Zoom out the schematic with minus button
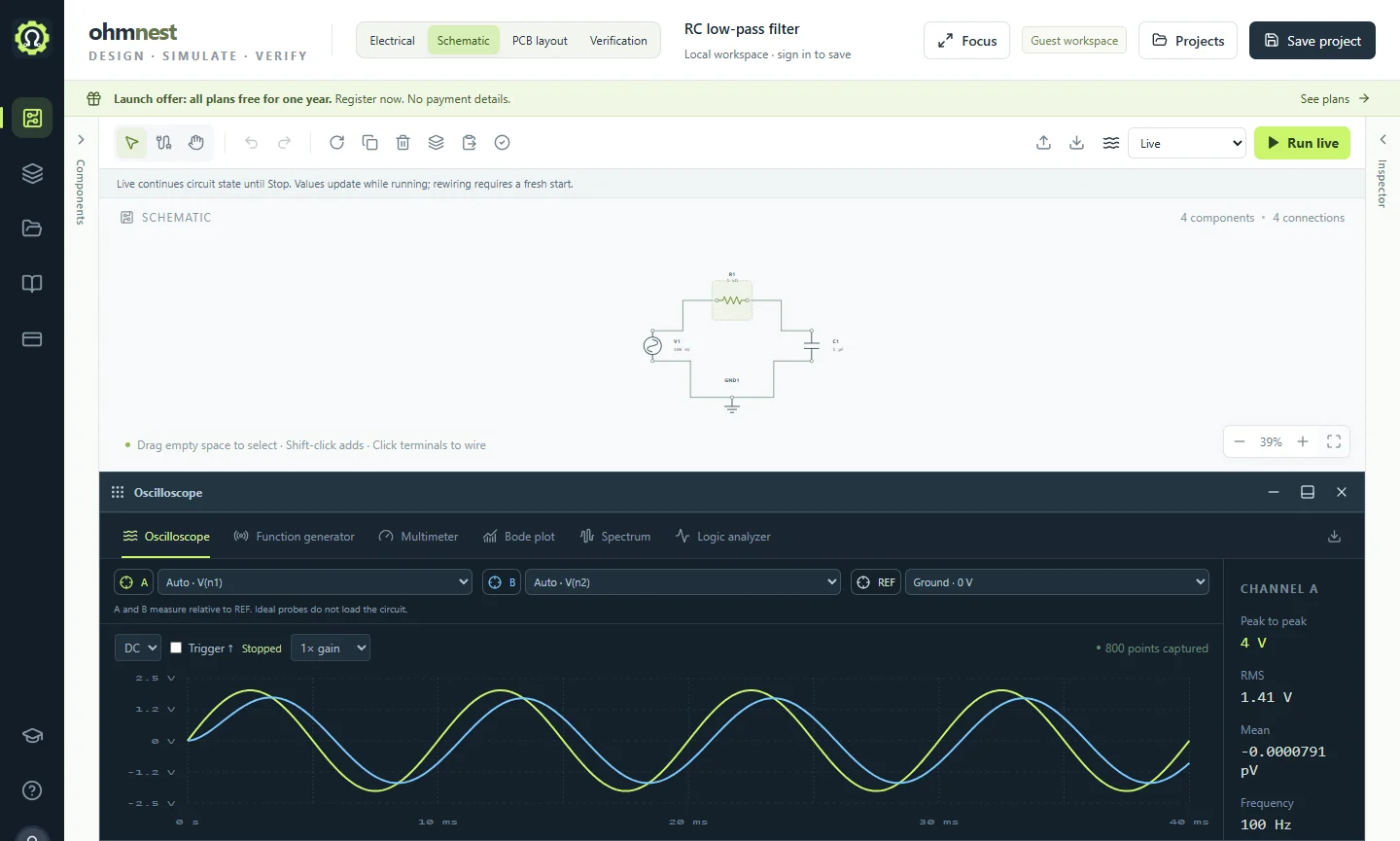The image size is (1400, 841). (1240, 441)
